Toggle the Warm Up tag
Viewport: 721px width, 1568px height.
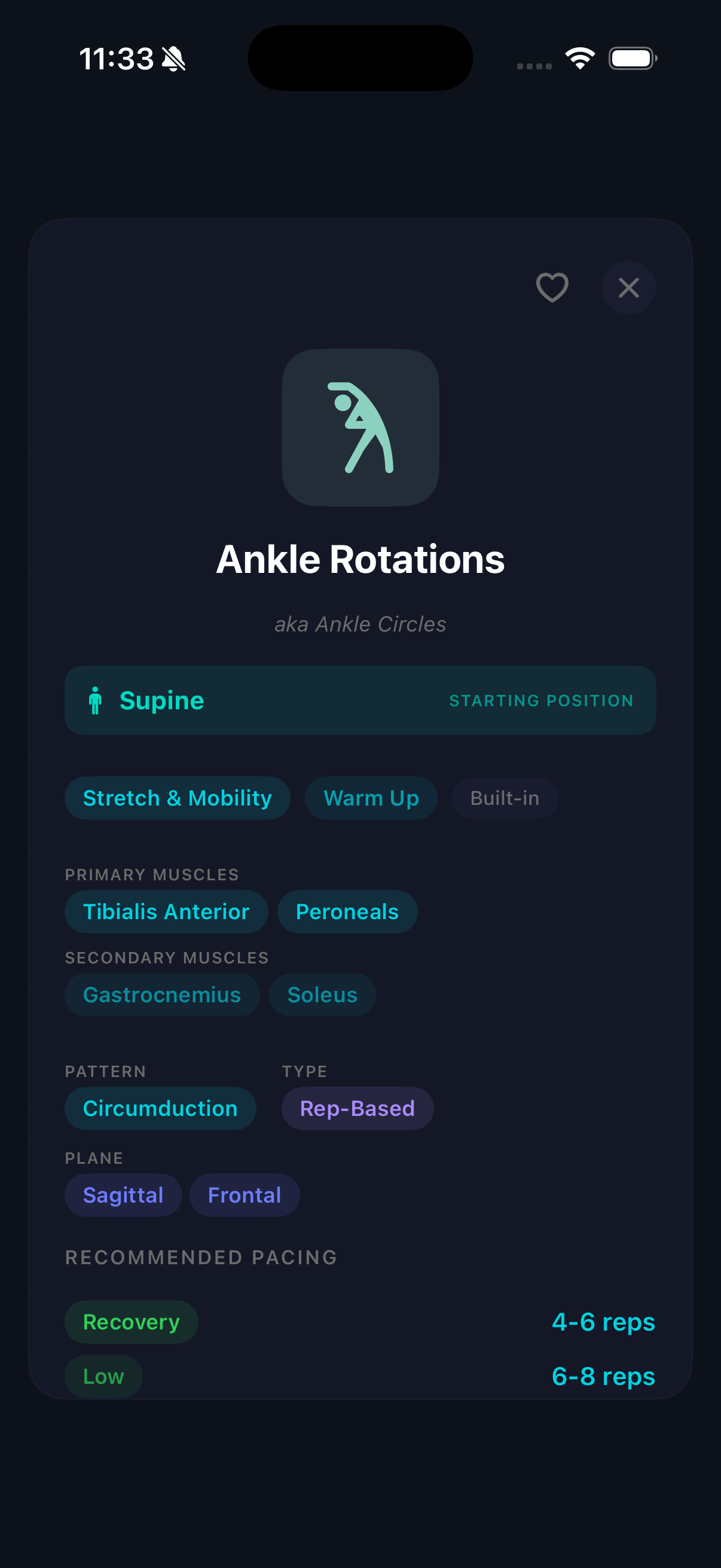tap(371, 797)
